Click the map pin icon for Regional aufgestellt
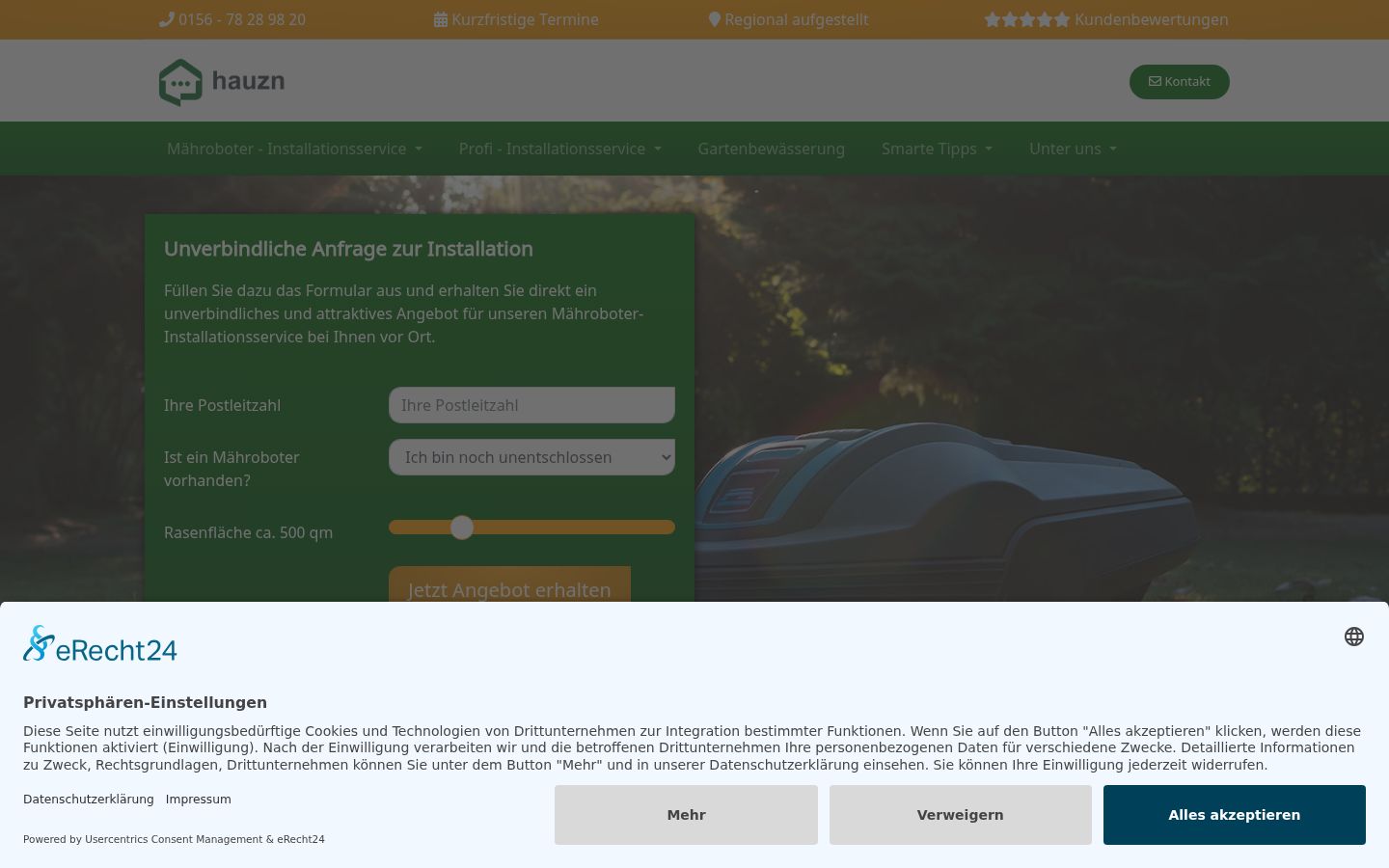 point(715,19)
